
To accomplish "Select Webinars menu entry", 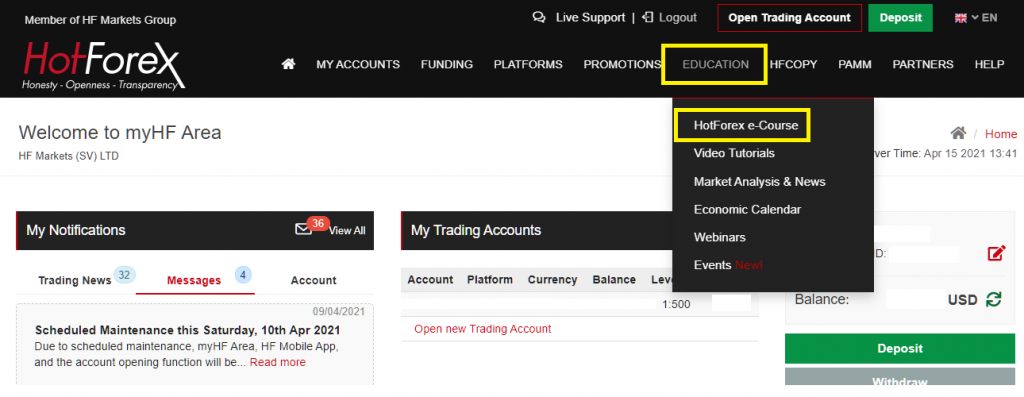I will (x=719, y=237).
